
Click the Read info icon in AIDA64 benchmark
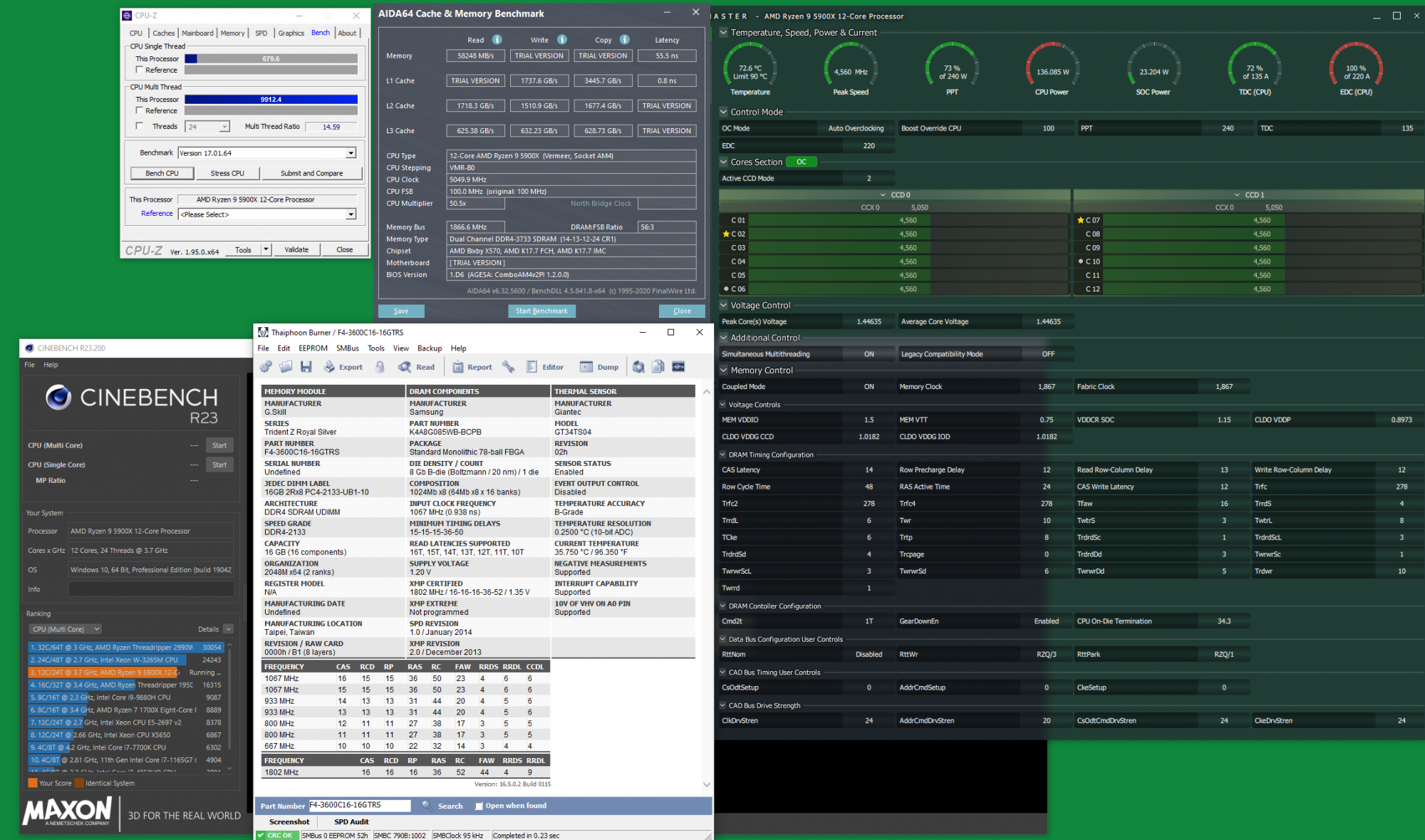pos(497,40)
